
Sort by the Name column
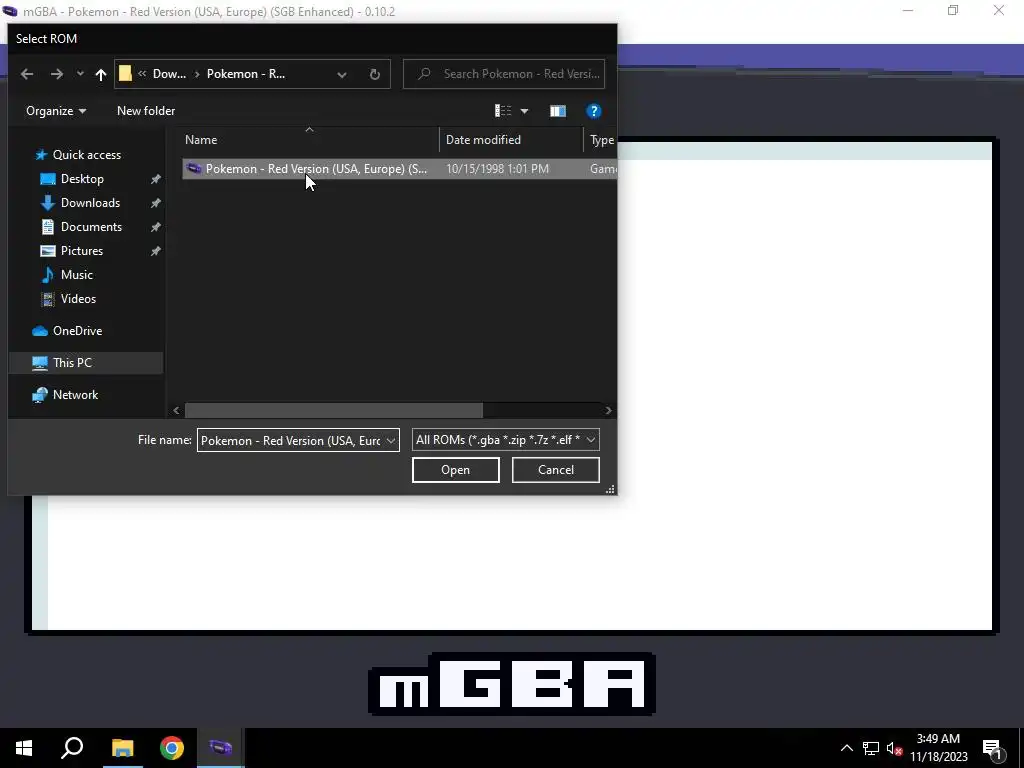pos(310,140)
